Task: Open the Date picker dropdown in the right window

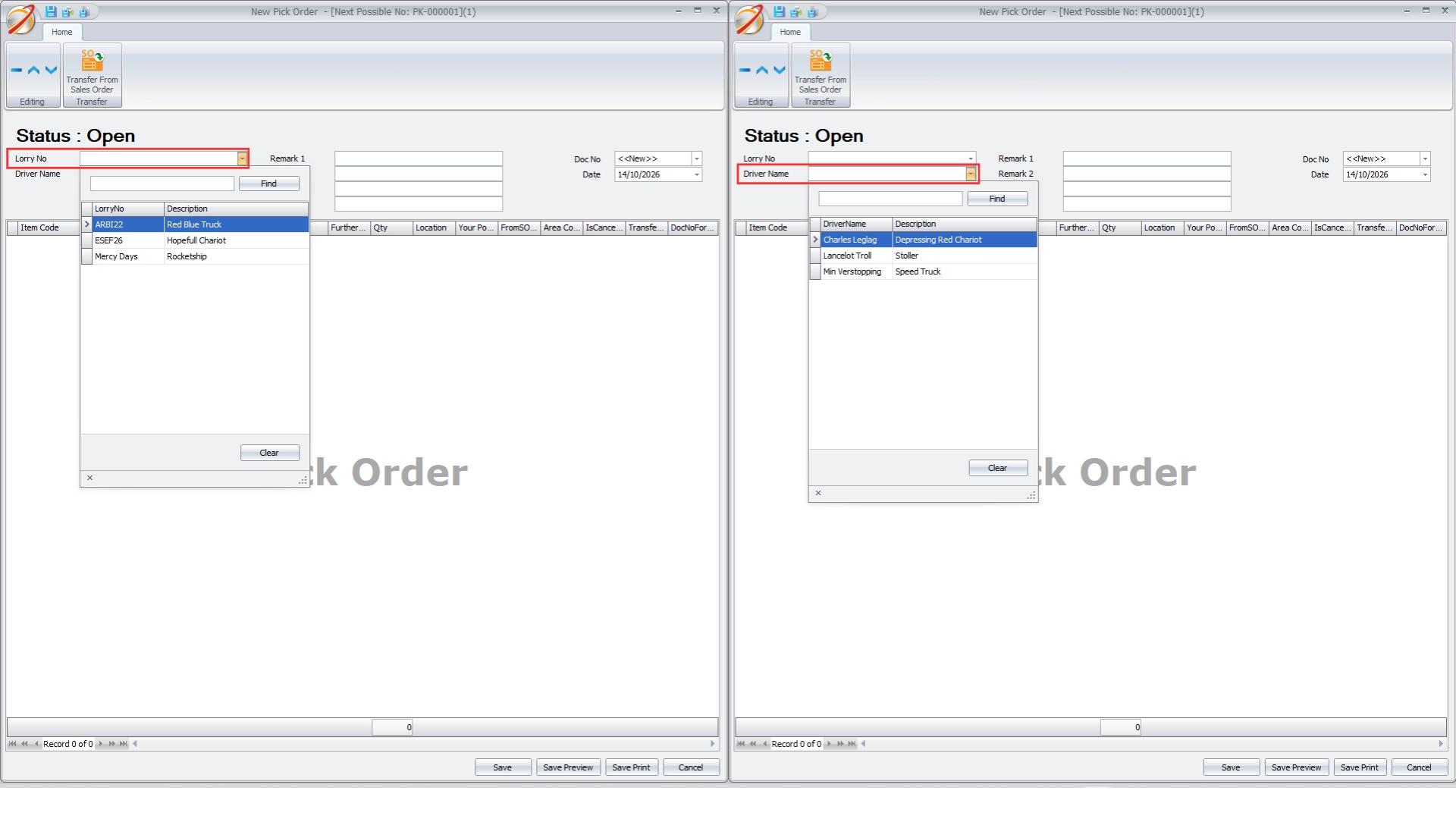Action: click(x=1426, y=174)
